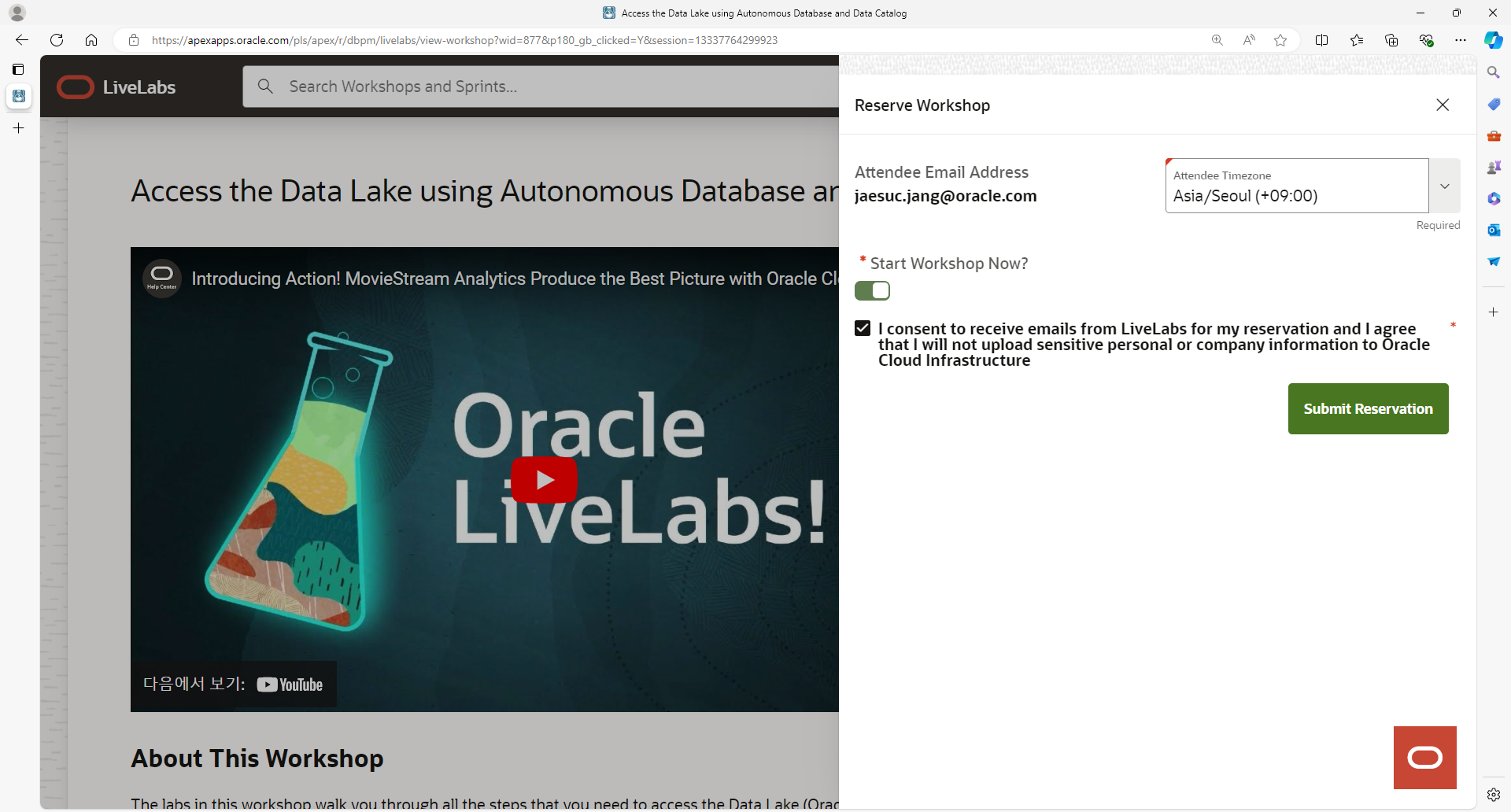Activate Read aloud in address bar

coord(1249,40)
